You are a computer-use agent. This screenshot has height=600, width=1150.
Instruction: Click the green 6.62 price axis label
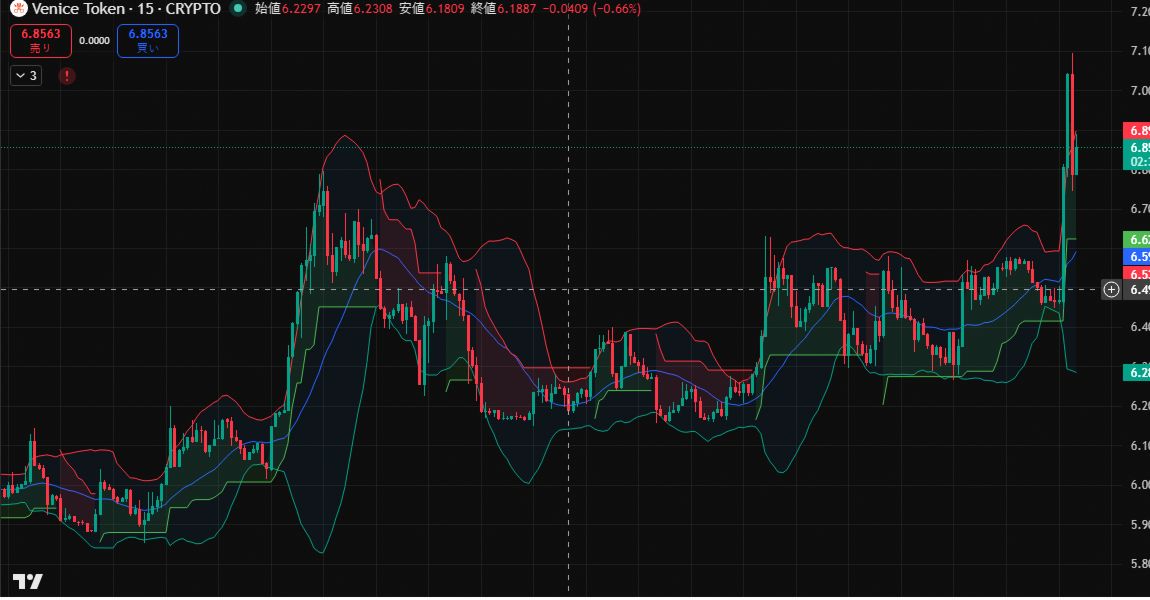[1136, 240]
